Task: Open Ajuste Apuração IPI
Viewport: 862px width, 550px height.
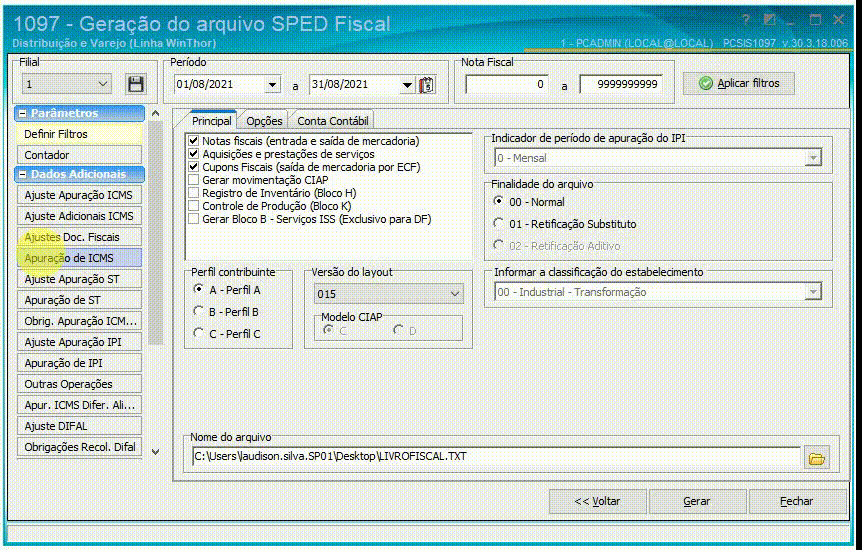Action: [80, 342]
